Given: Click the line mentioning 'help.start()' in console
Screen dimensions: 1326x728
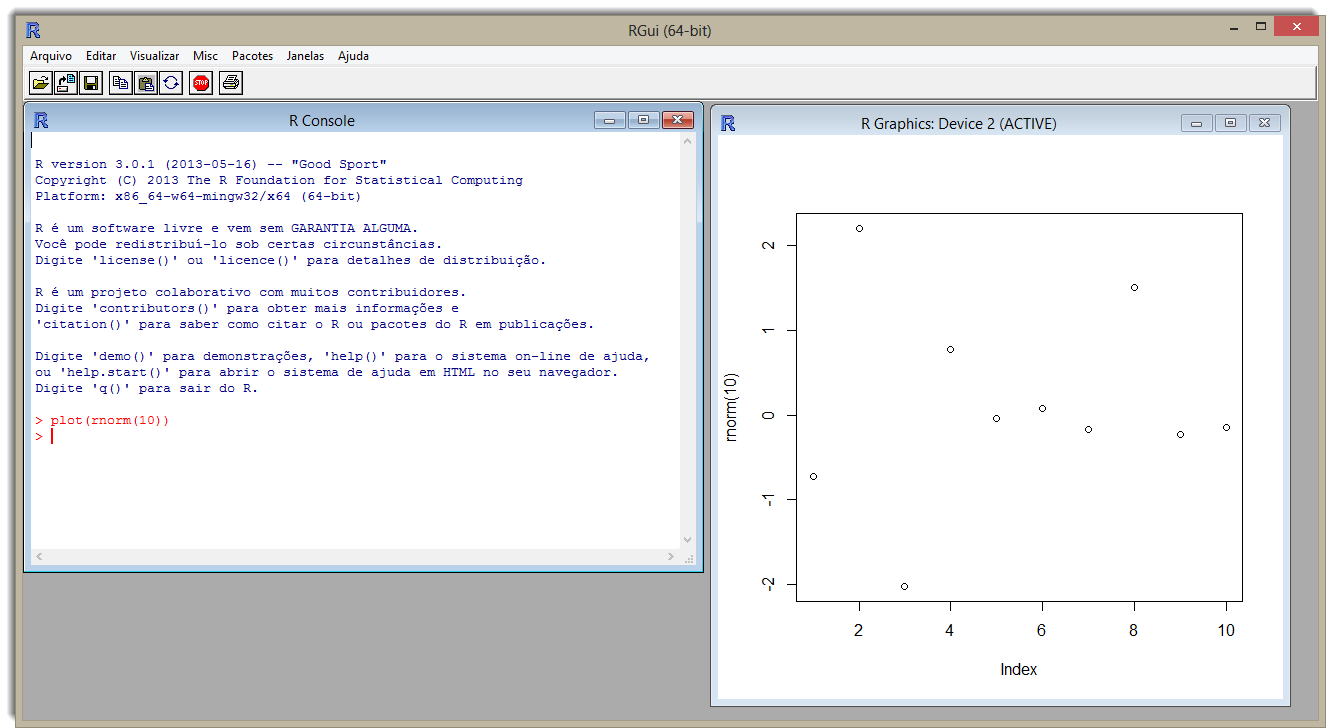Looking at the screenshot, I should point(327,372).
